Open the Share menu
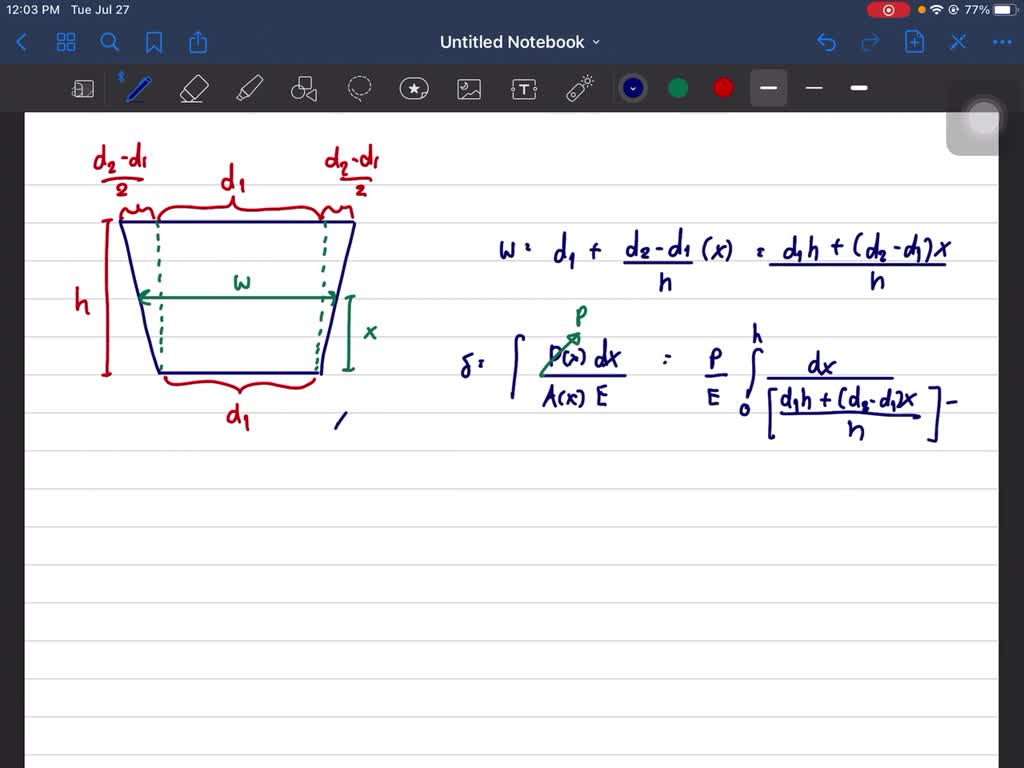The image size is (1024, 768). 197,42
